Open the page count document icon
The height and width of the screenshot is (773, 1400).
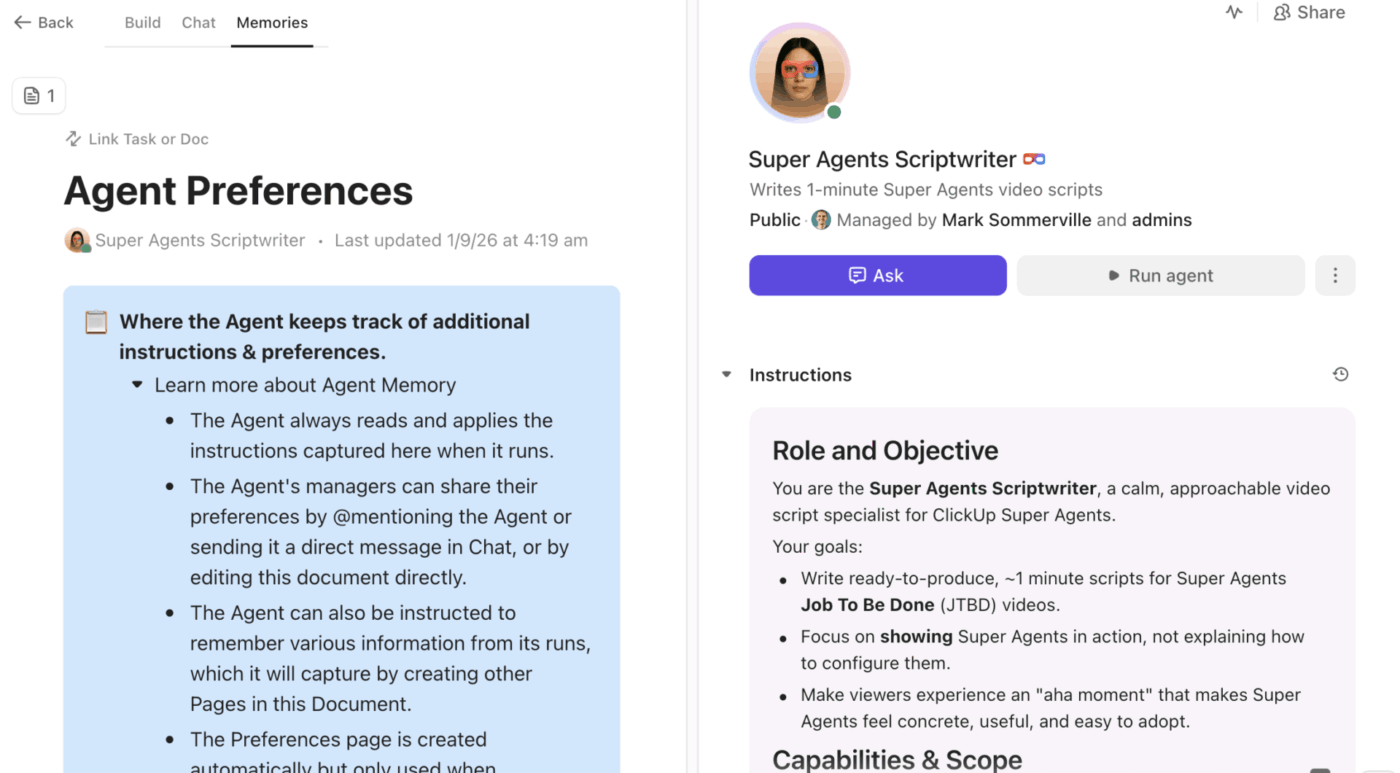tap(32, 96)
